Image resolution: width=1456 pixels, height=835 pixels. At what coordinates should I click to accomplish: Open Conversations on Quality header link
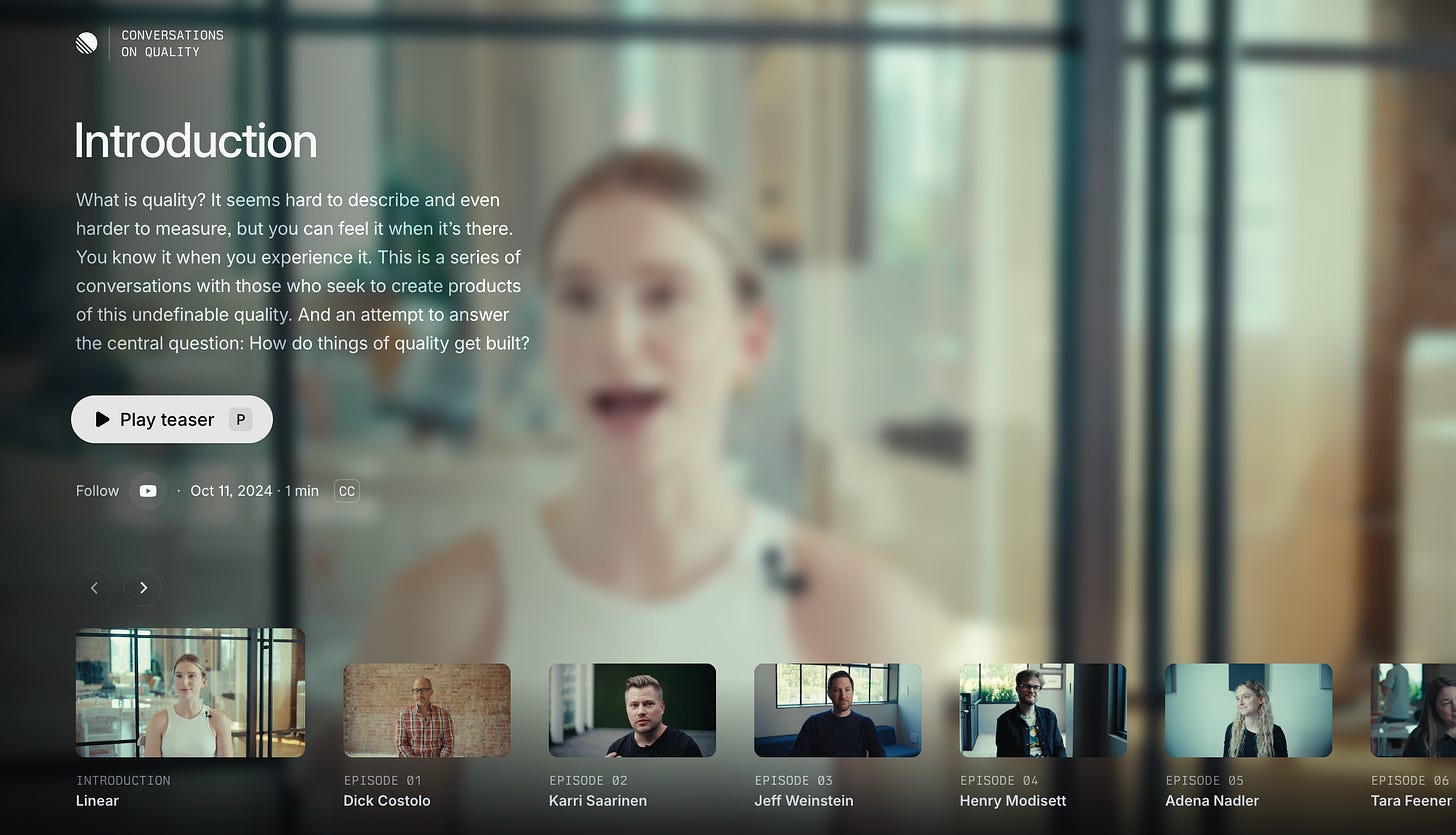[172, 43]
